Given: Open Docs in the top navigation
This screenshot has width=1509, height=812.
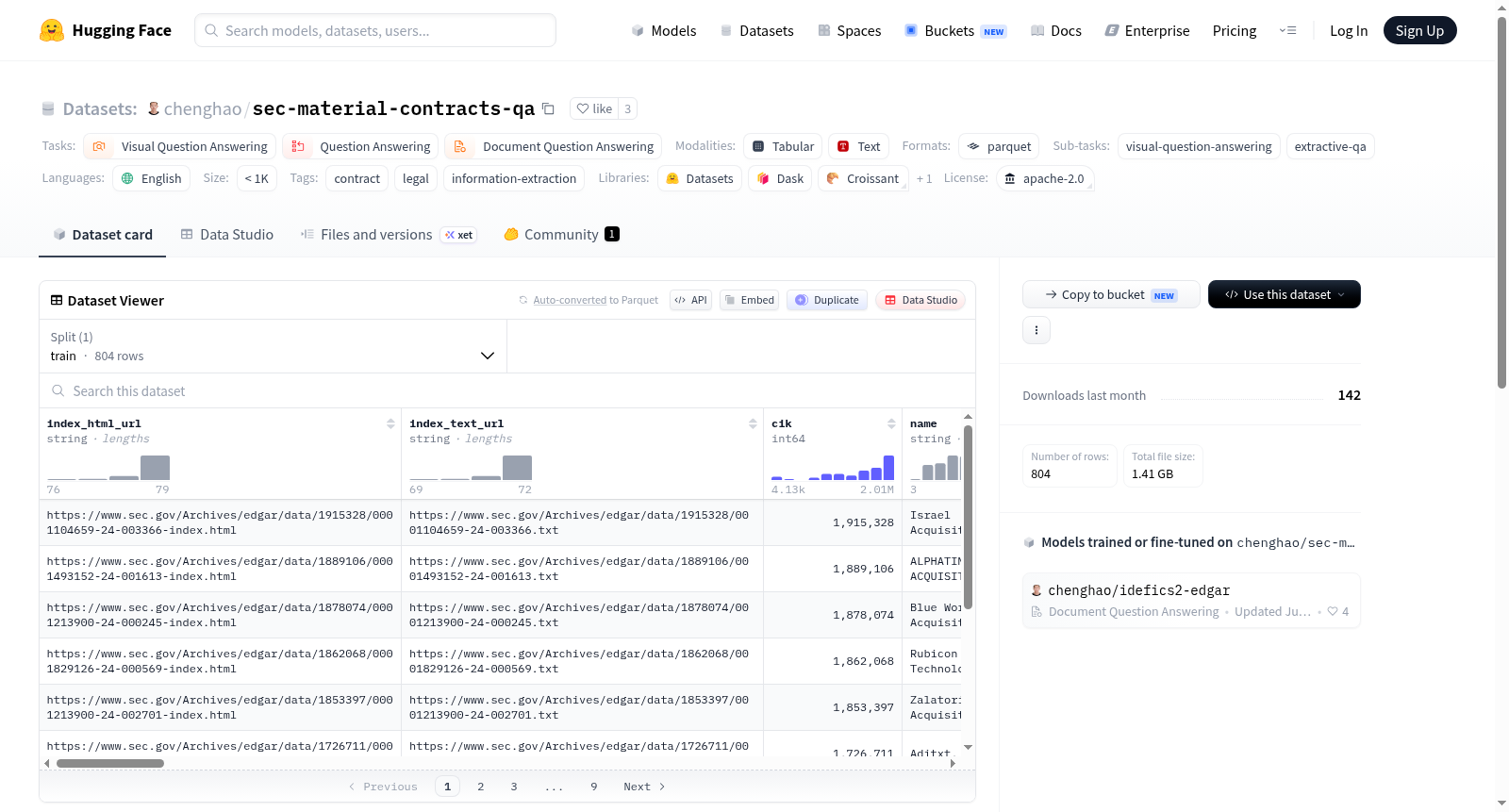Looking at the screenshot, I should (x=1056, y=30).
